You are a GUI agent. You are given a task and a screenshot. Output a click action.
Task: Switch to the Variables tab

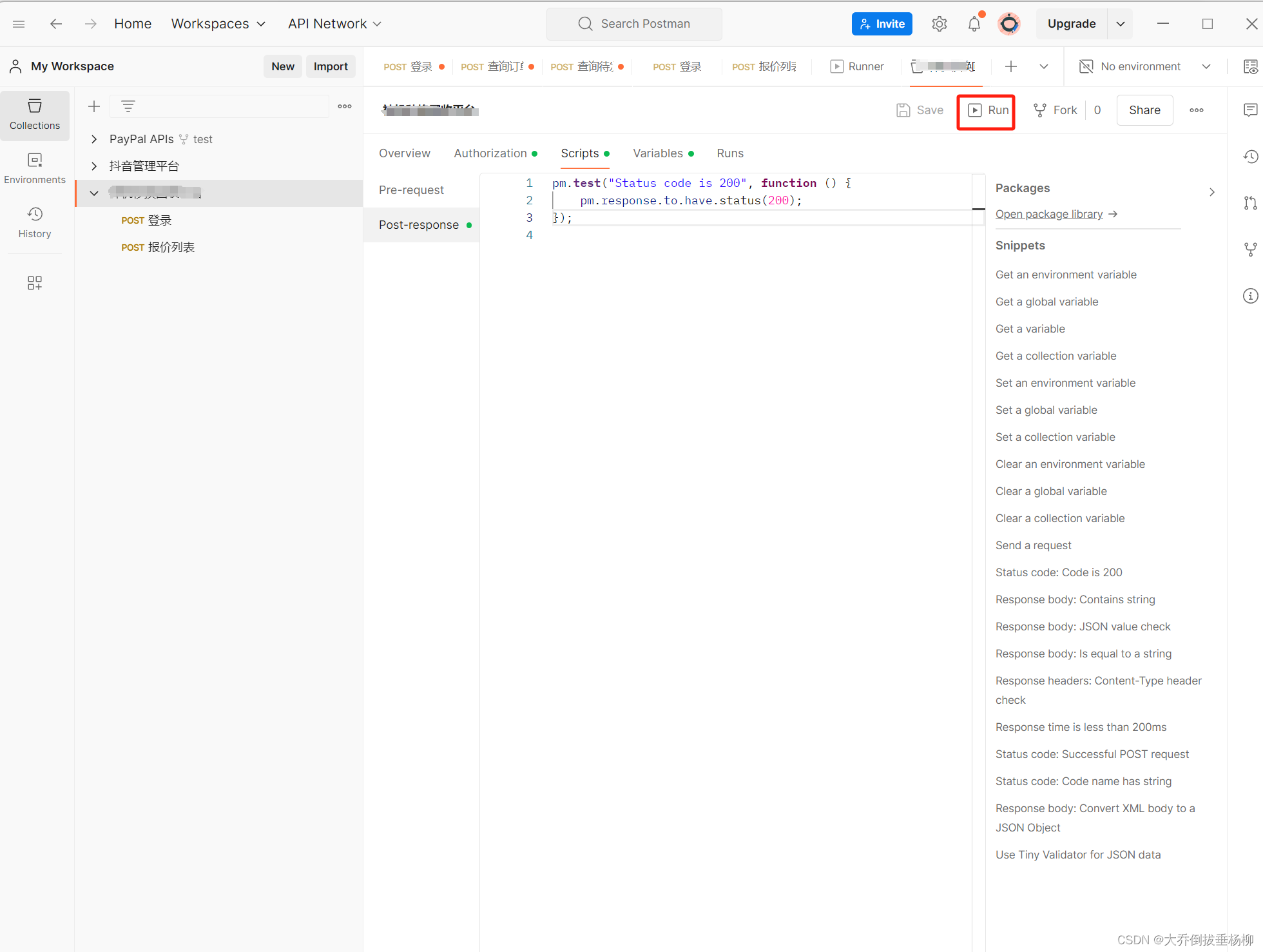pos(658,153)
